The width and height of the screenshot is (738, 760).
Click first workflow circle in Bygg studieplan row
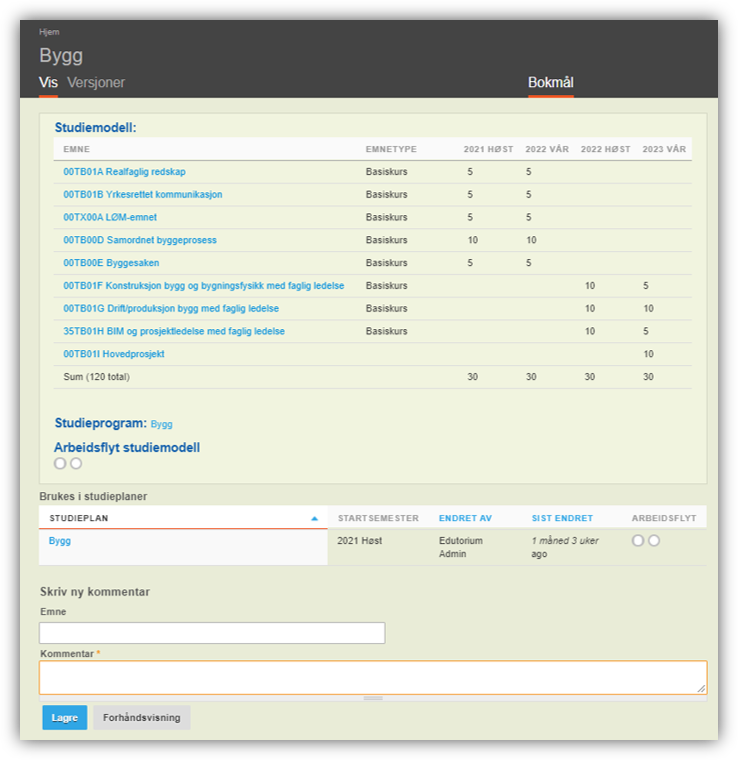coord(638,540)
